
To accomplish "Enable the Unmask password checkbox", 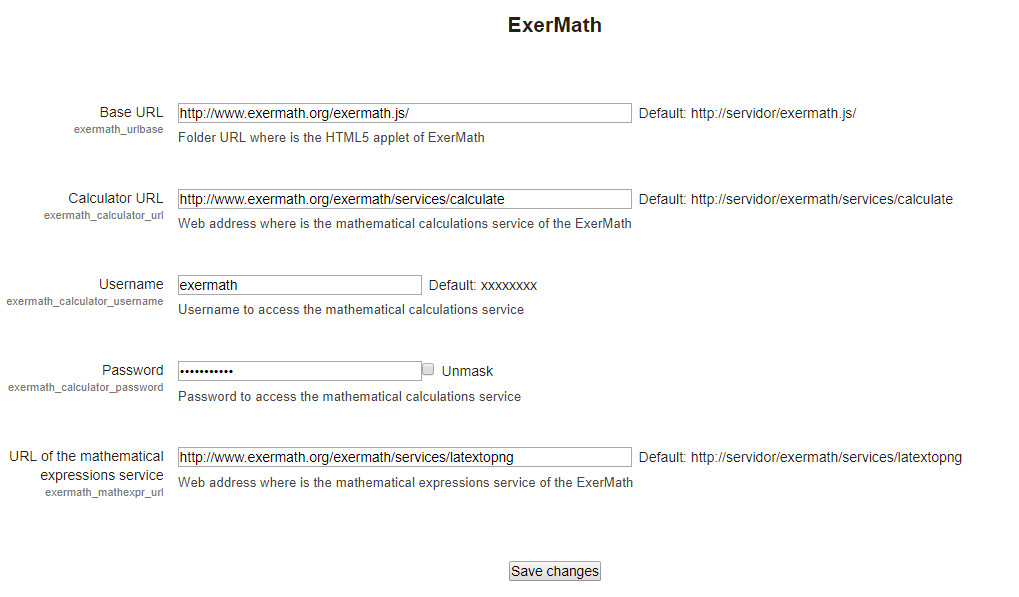I will tap(428, 370).
